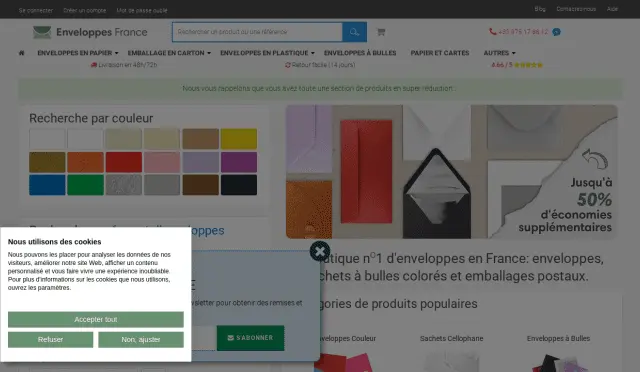This screenshot has height=372, width=640.
Task: Click the Enveloppes à Bulles category label
Action: [558, 339]
